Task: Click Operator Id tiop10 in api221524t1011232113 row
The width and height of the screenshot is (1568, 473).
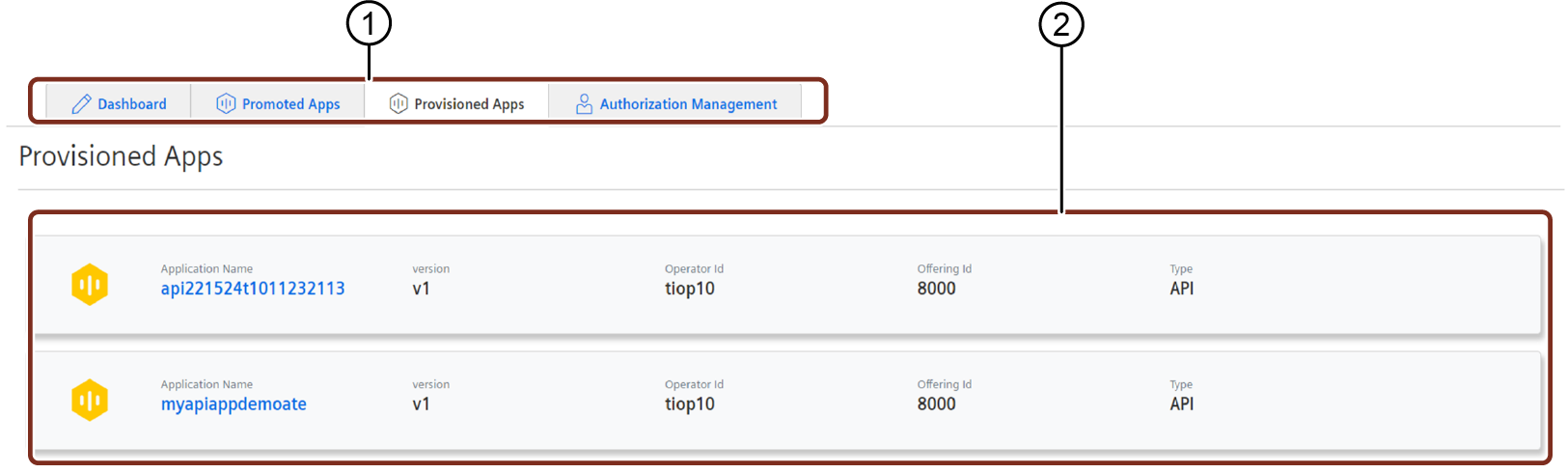Action: 690,289
